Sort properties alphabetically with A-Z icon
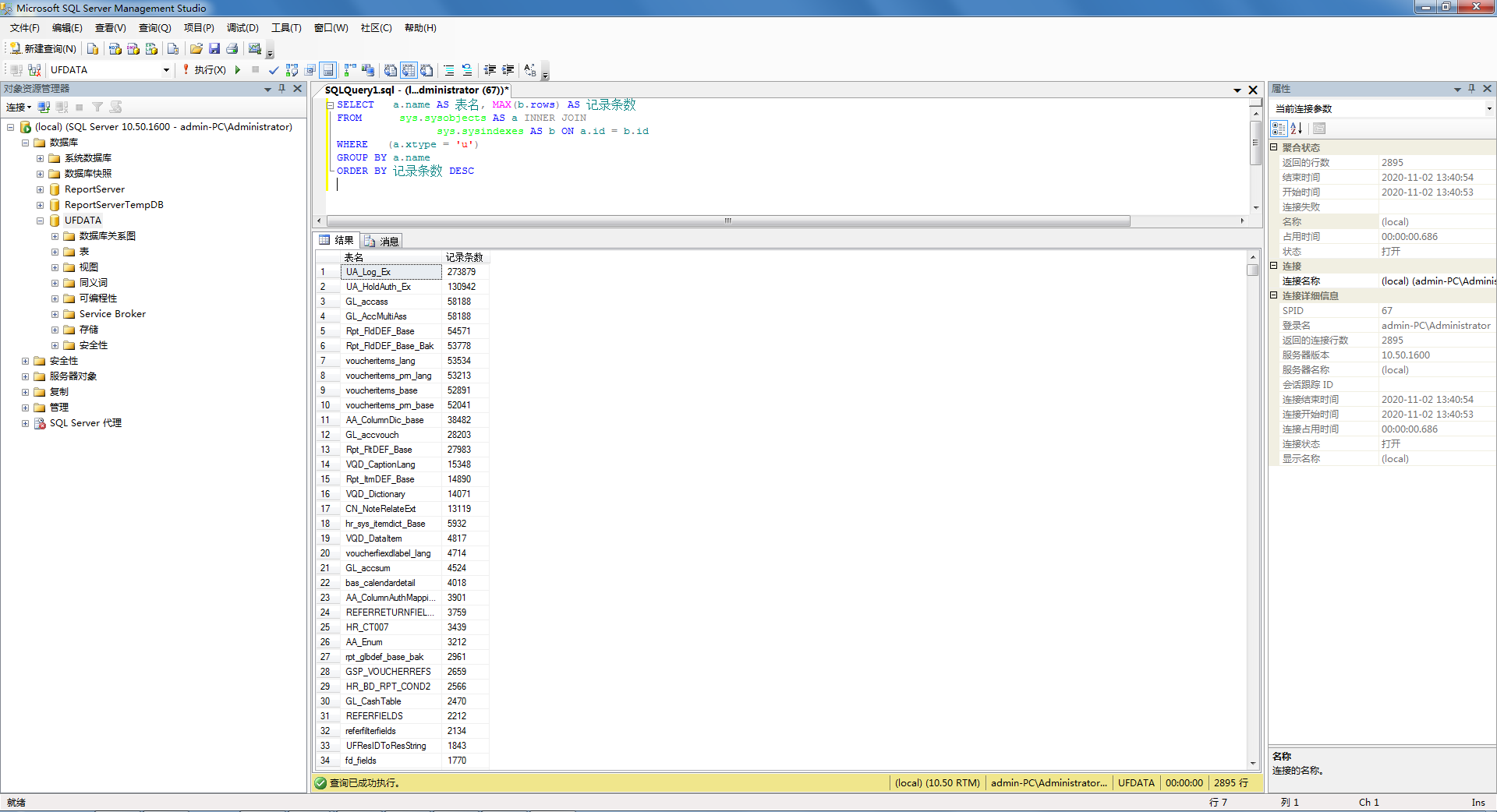This screenshot has width=1497, height=812. pos(1297,129)
